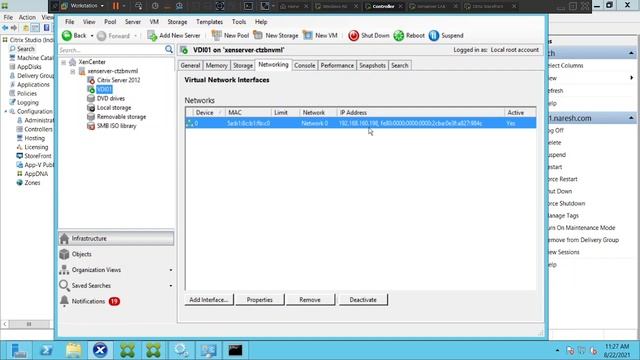Sort by the IP Address column header

(420, 113)
